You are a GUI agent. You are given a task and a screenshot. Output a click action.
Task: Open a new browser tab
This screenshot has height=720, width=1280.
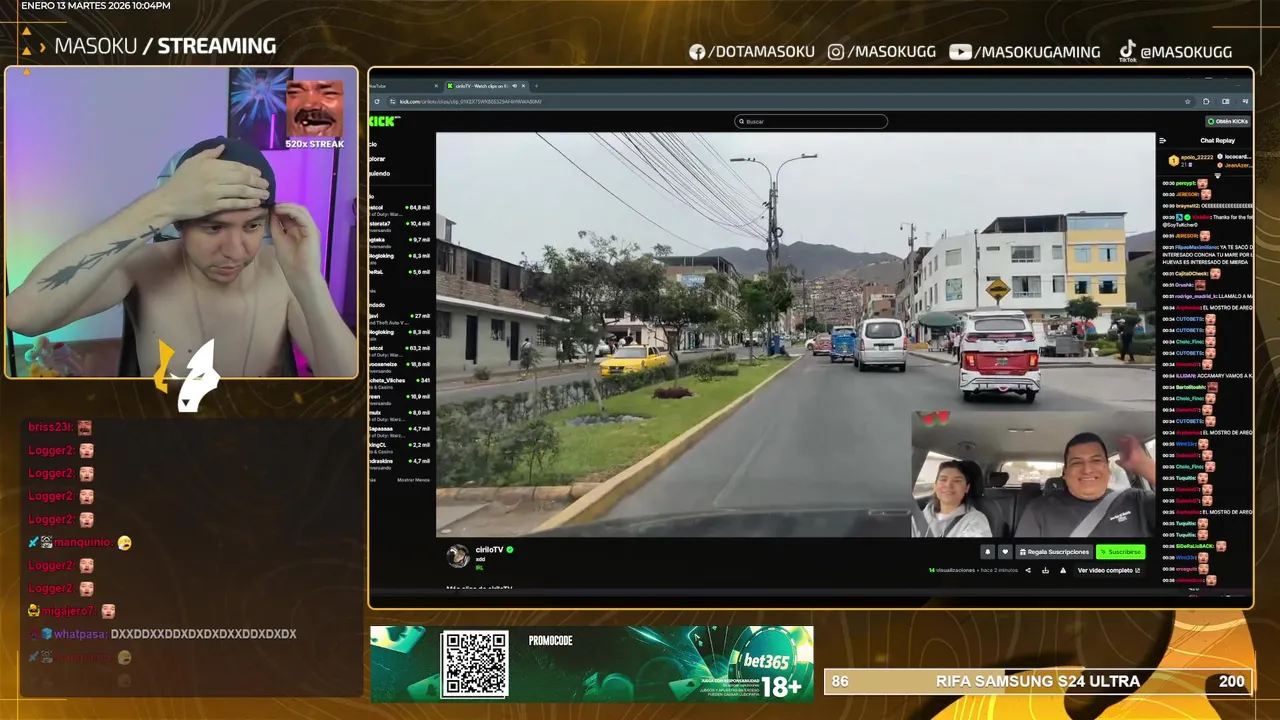pos(536,86)
